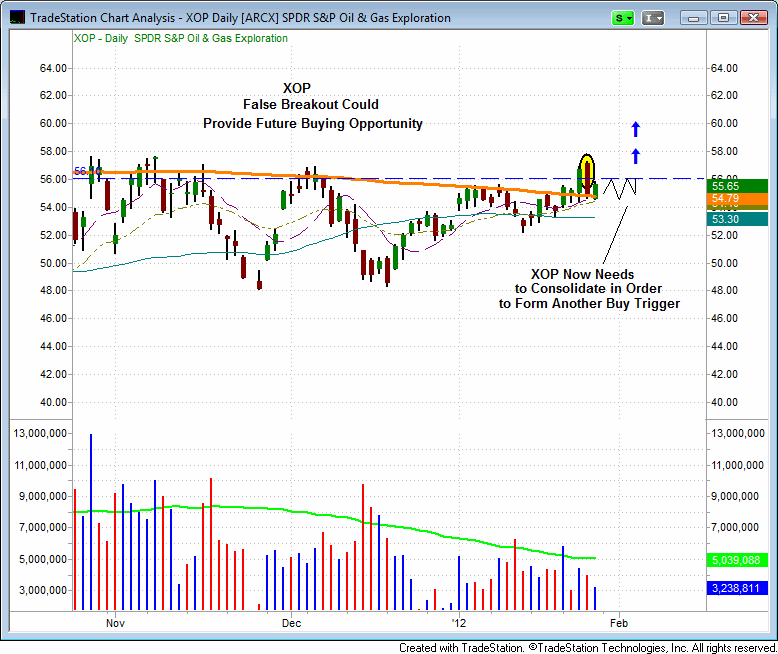Viewport: 778px width, 654px height.
Task: Click the Dec date axis label
Action: [291, 623]
